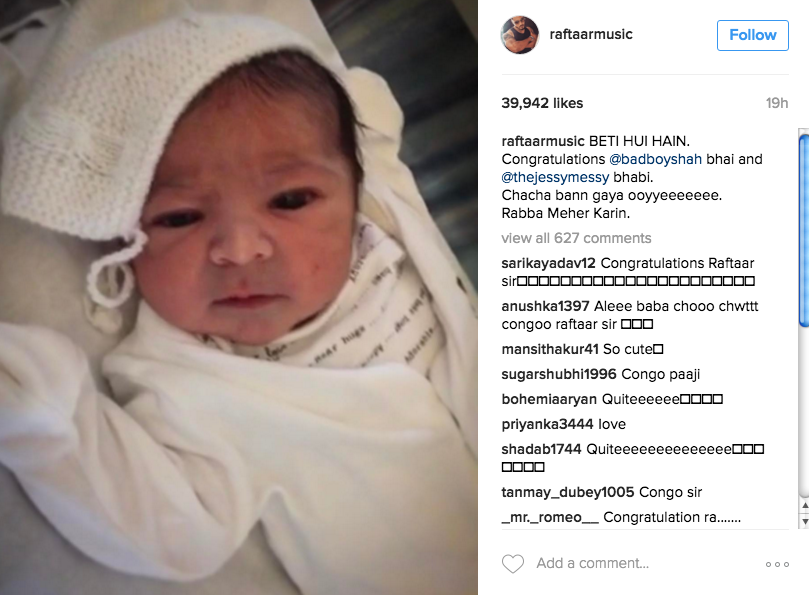Open the three-dot more options menu
Image resolution: width=809 pixels, height=595 pixels.
[x=778, y=564]
